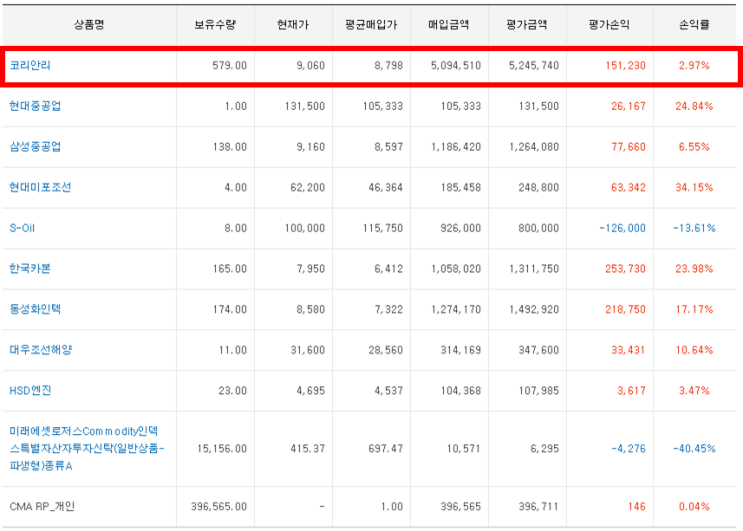743x531 pixels.
Task: Select 코리안리 valuation 5,245,740
Action: tap(534, 66)
